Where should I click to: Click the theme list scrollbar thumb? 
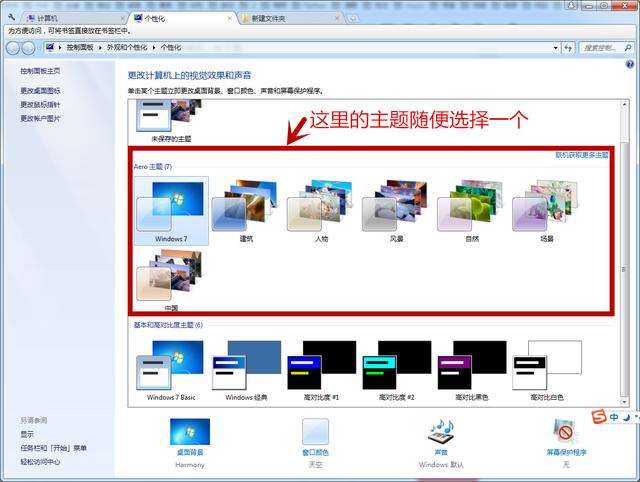coord(624,269)
